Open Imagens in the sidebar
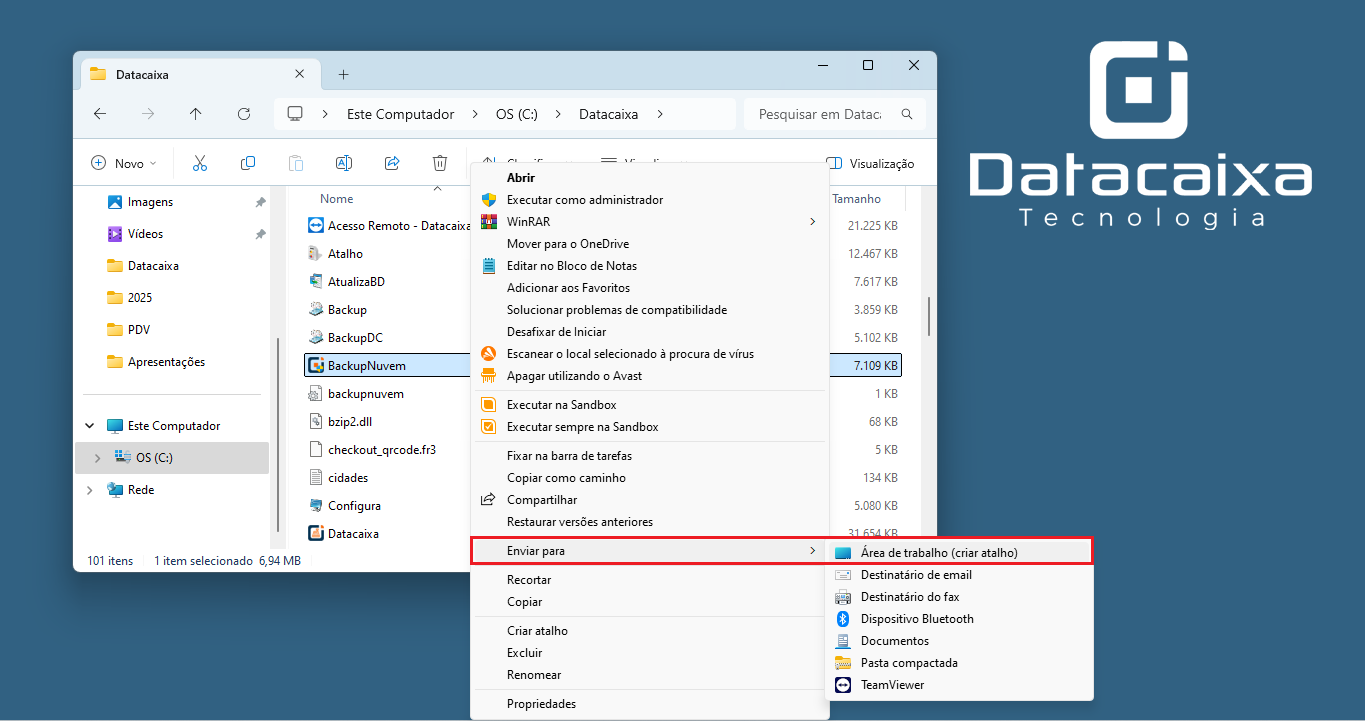This screenshot has height=721, width=1365. [150, 202]
